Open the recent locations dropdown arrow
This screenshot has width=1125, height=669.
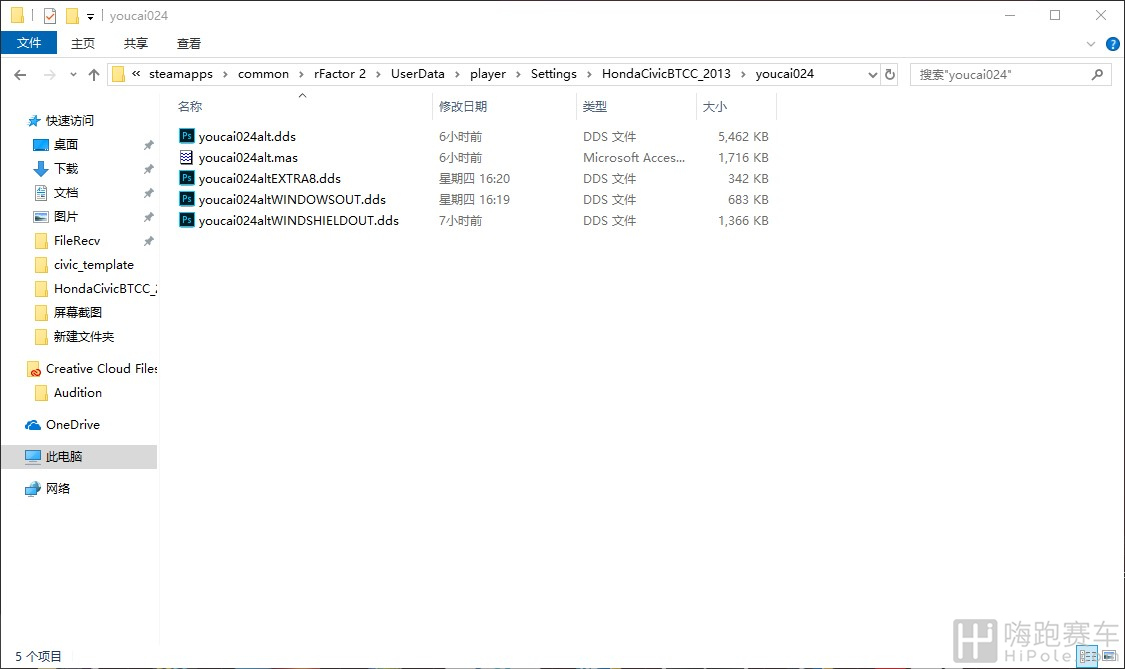73,75
